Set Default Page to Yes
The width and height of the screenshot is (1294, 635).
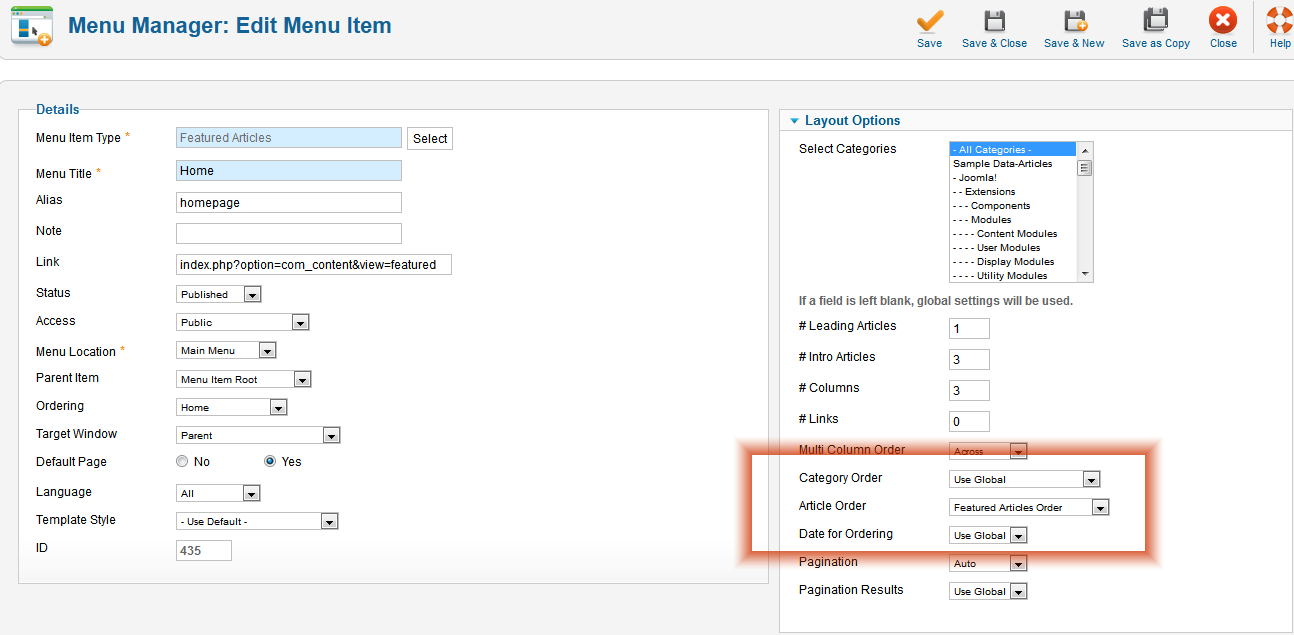pyautogui.click(x=270, y=462)
